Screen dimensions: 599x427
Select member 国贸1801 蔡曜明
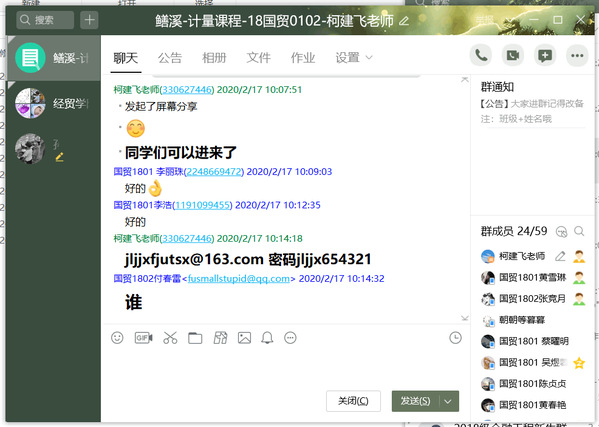tap(533, 341)
